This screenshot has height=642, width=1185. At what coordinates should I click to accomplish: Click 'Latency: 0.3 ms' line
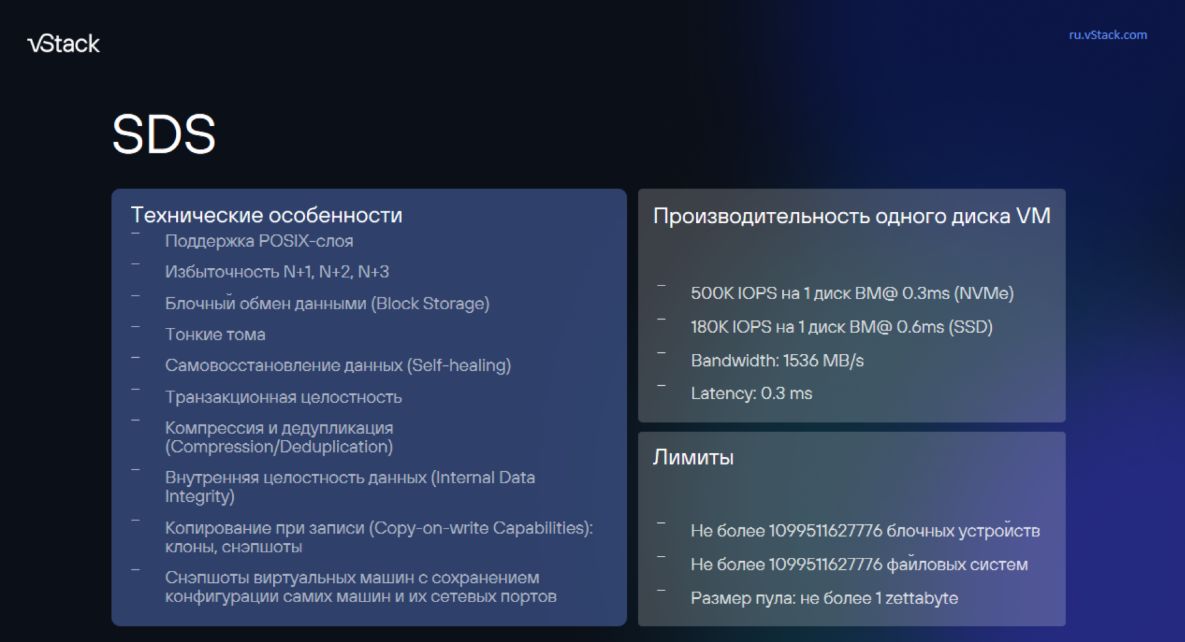751,393
